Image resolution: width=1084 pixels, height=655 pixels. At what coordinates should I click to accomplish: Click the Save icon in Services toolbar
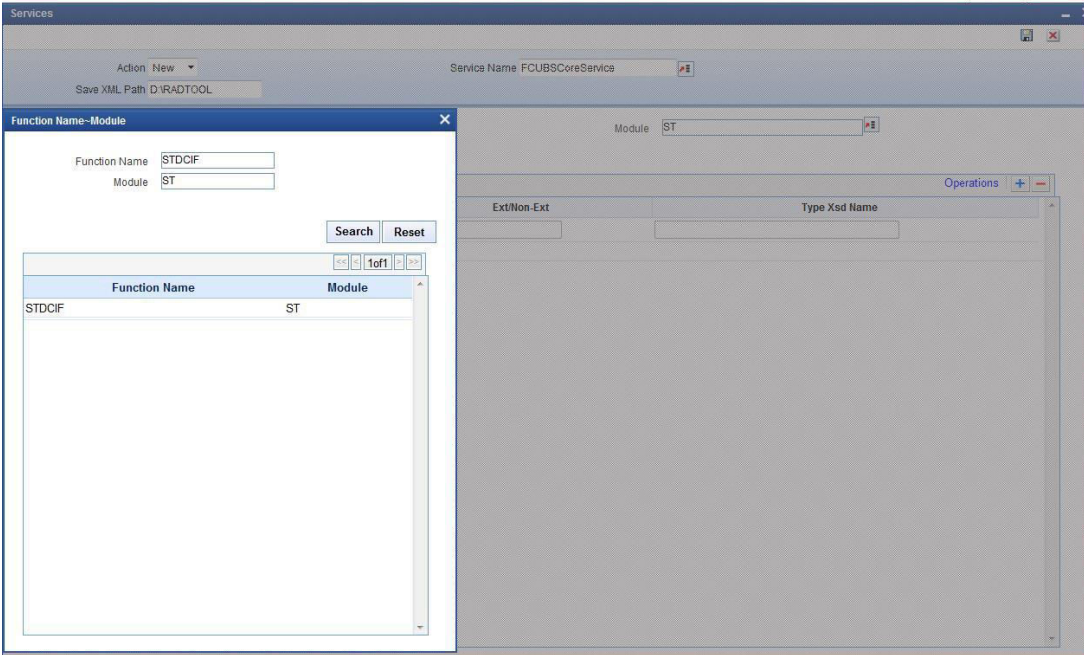(1027, 35)
